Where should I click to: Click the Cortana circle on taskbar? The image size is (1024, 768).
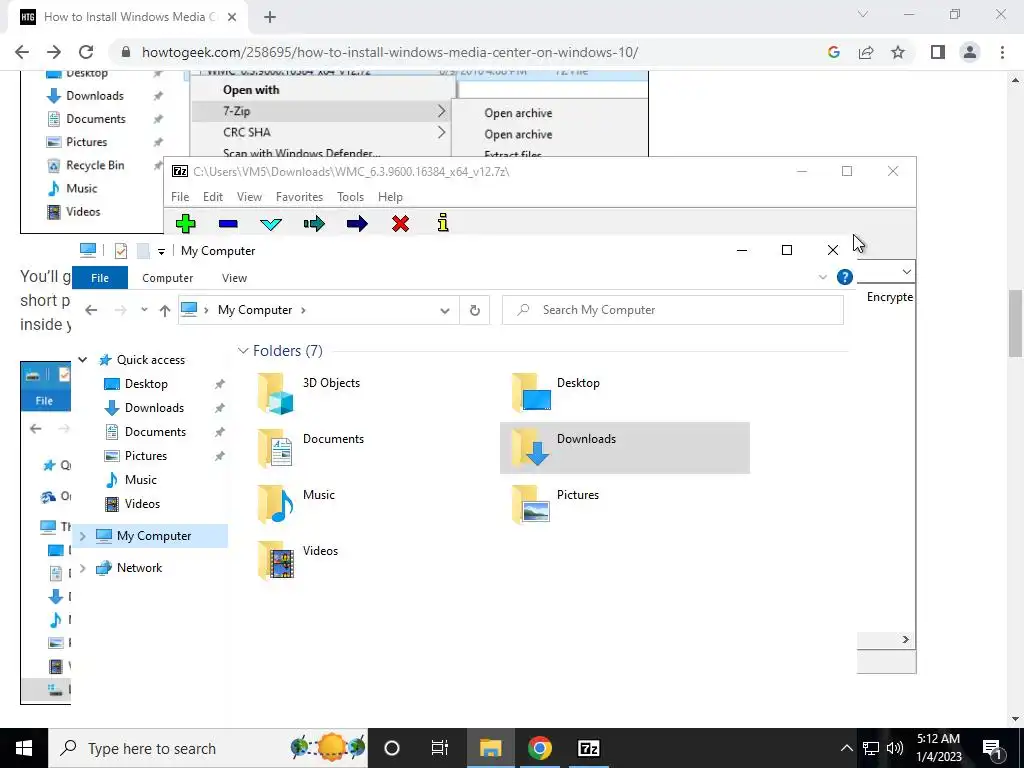(x=391, y=748)
